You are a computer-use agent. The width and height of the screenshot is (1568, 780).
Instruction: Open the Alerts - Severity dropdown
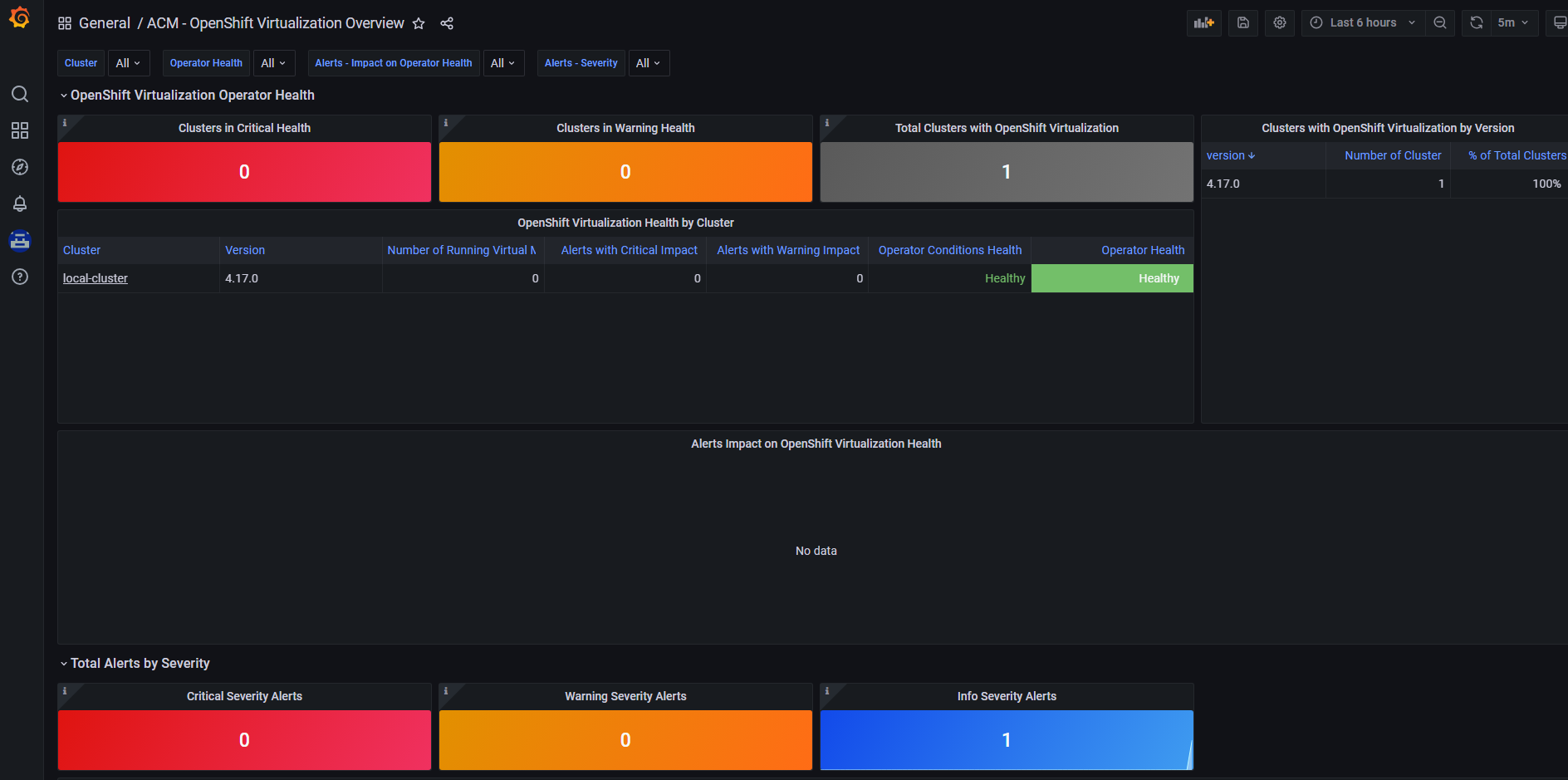649,63
